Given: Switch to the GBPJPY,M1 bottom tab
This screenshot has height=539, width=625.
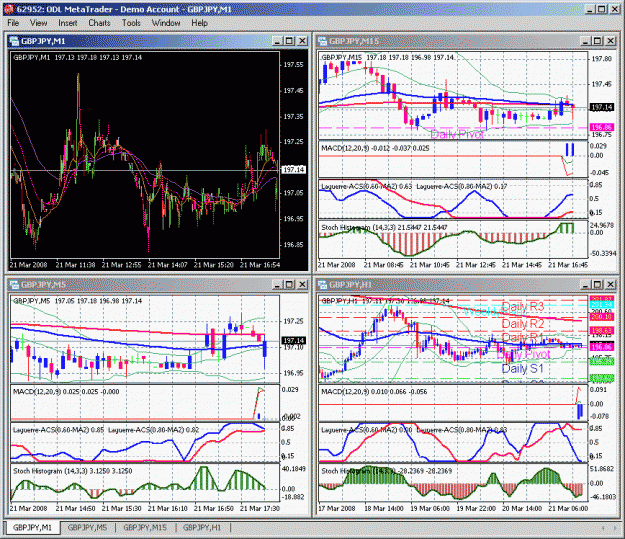Looking at the screenshot, I should [32, 527].
